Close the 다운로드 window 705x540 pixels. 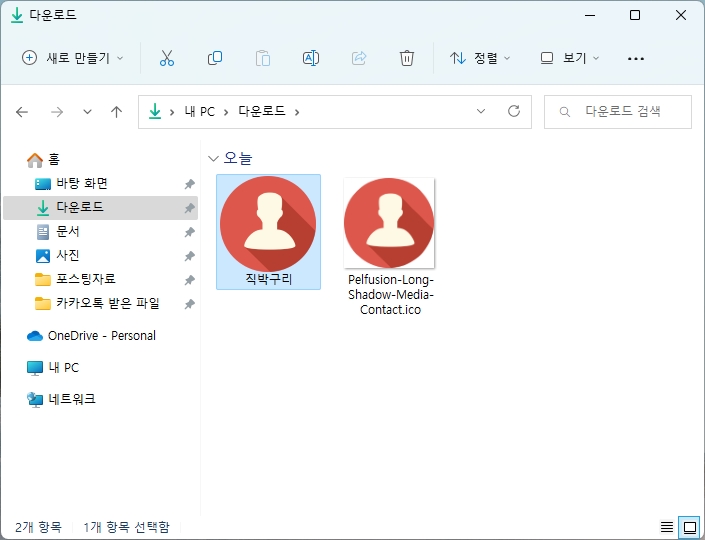681,15
